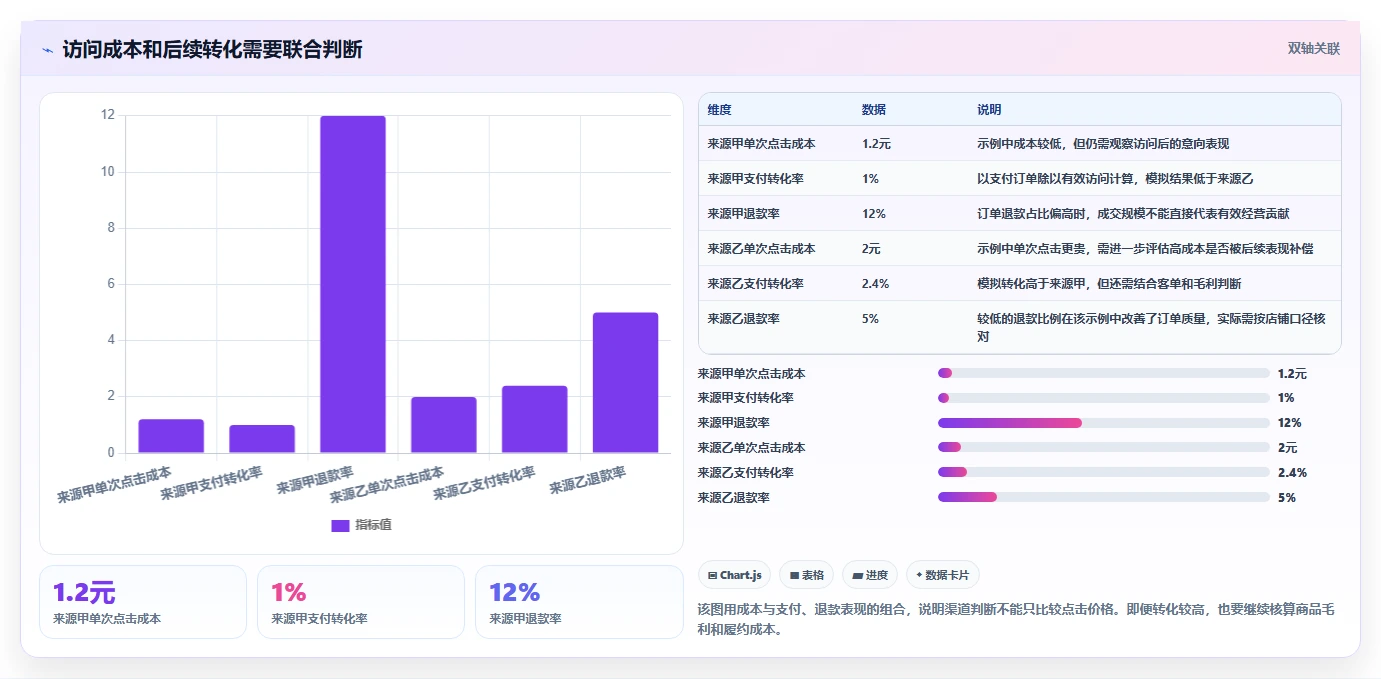Screen dimensions: 1381x679
Task: Click the y-axis tick label 12
Action: [108, 115]
